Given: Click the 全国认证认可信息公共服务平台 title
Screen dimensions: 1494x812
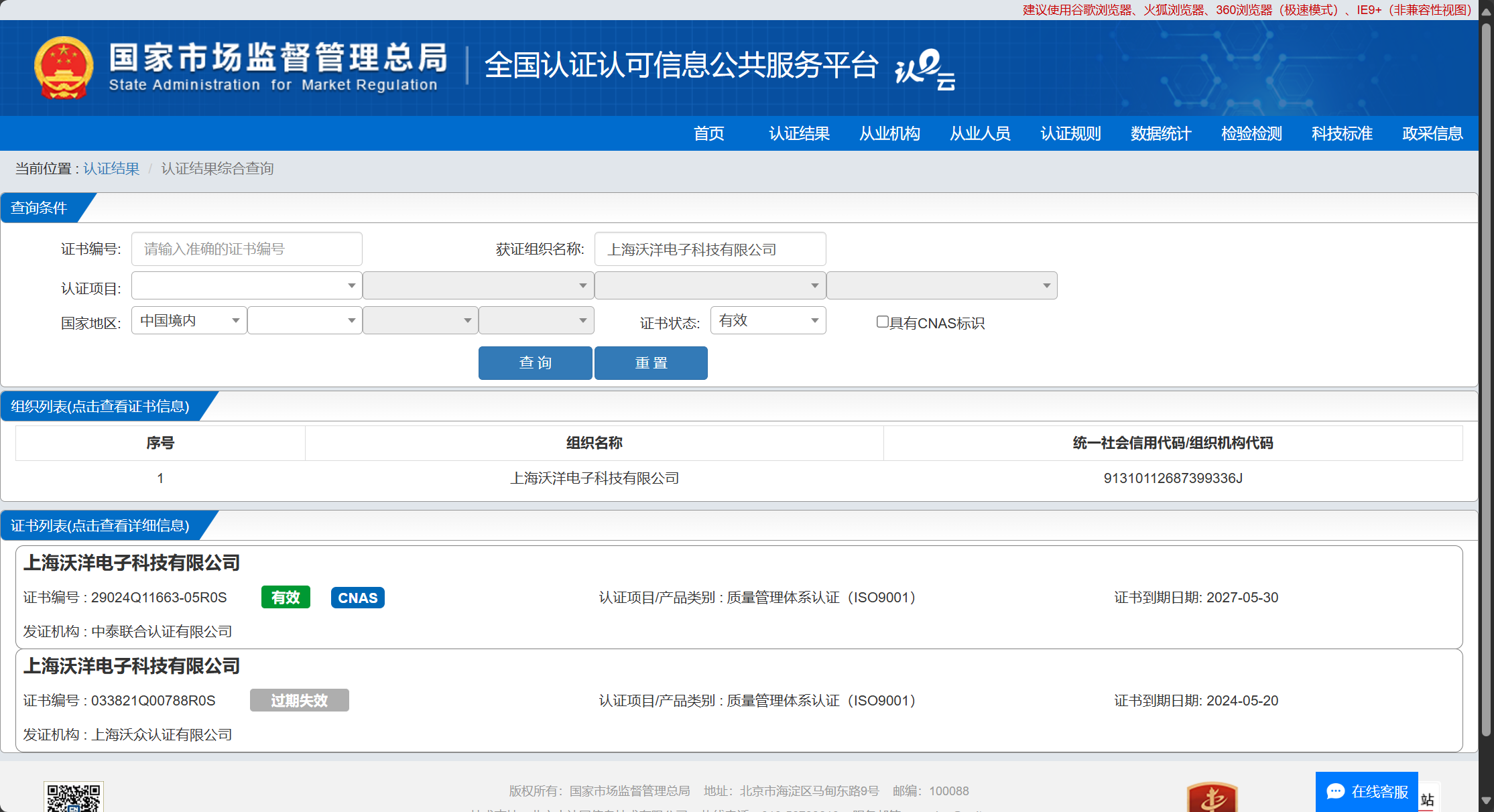Looking at the screenshot, I should [x=681, y=65].
